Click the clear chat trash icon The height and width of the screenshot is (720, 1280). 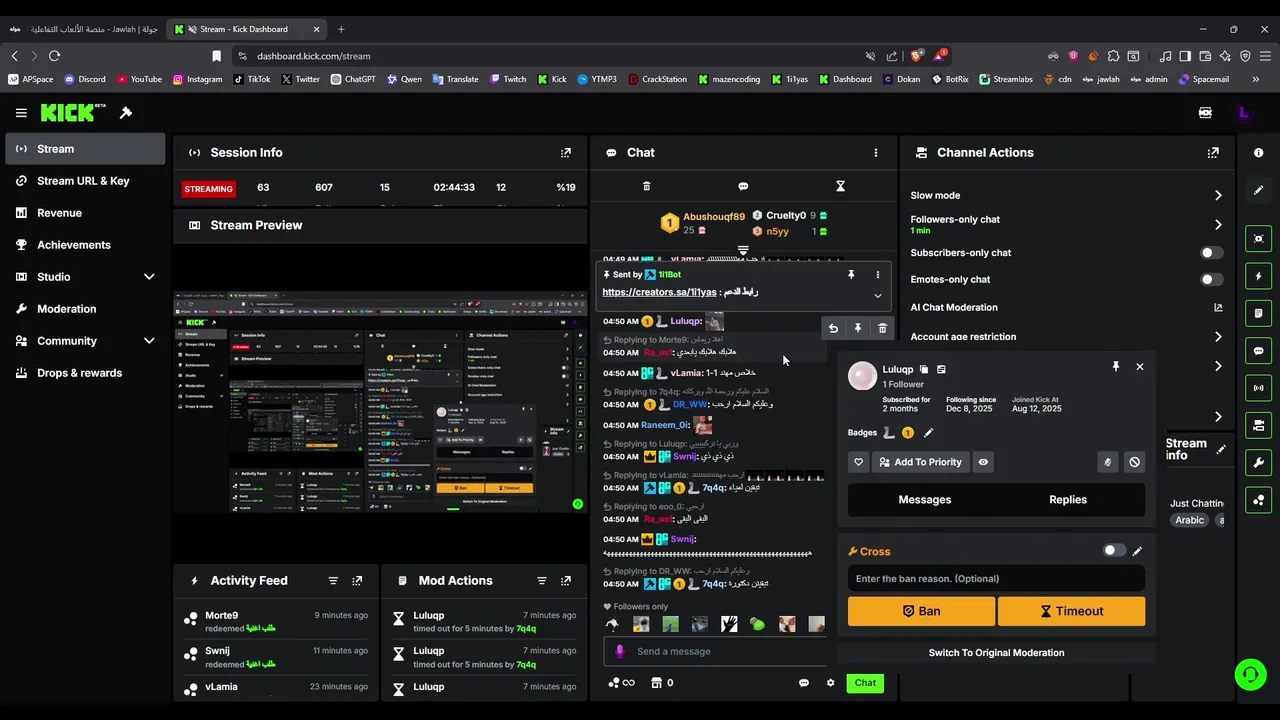(646, 186)
